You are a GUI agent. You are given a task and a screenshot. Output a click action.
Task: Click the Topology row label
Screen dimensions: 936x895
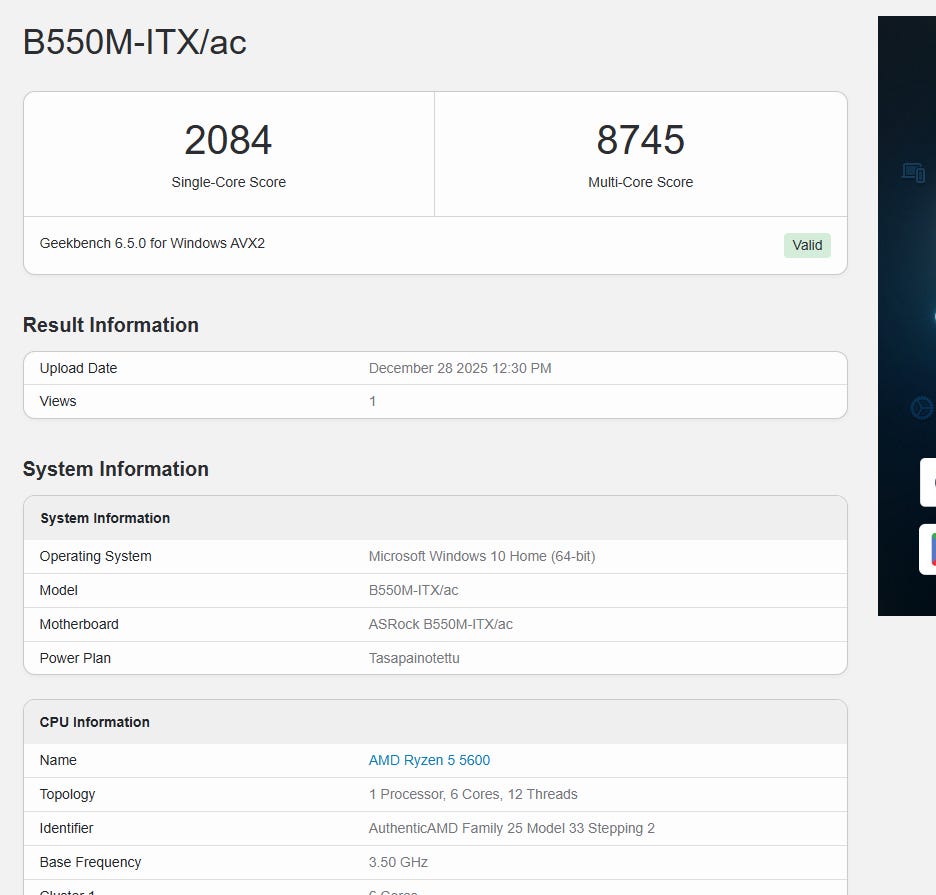67,794
